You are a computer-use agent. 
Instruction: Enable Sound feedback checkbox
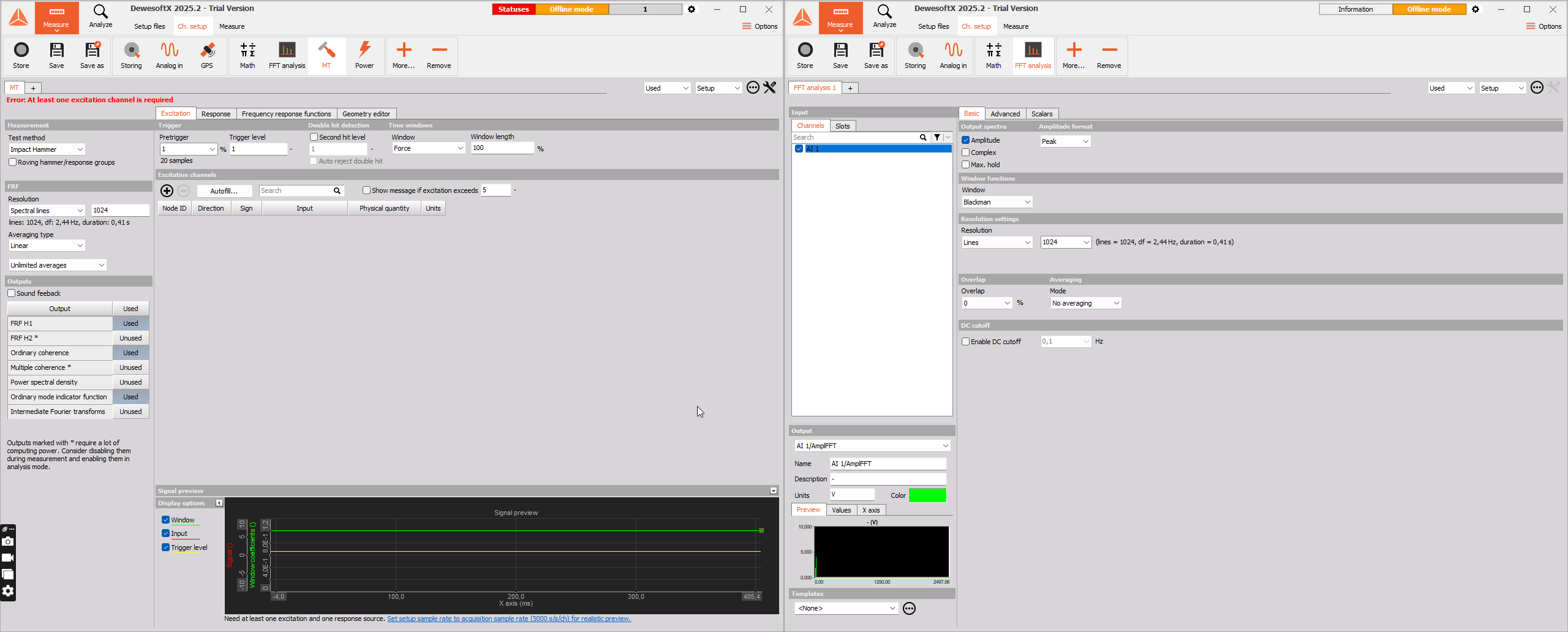click(12, 293)
